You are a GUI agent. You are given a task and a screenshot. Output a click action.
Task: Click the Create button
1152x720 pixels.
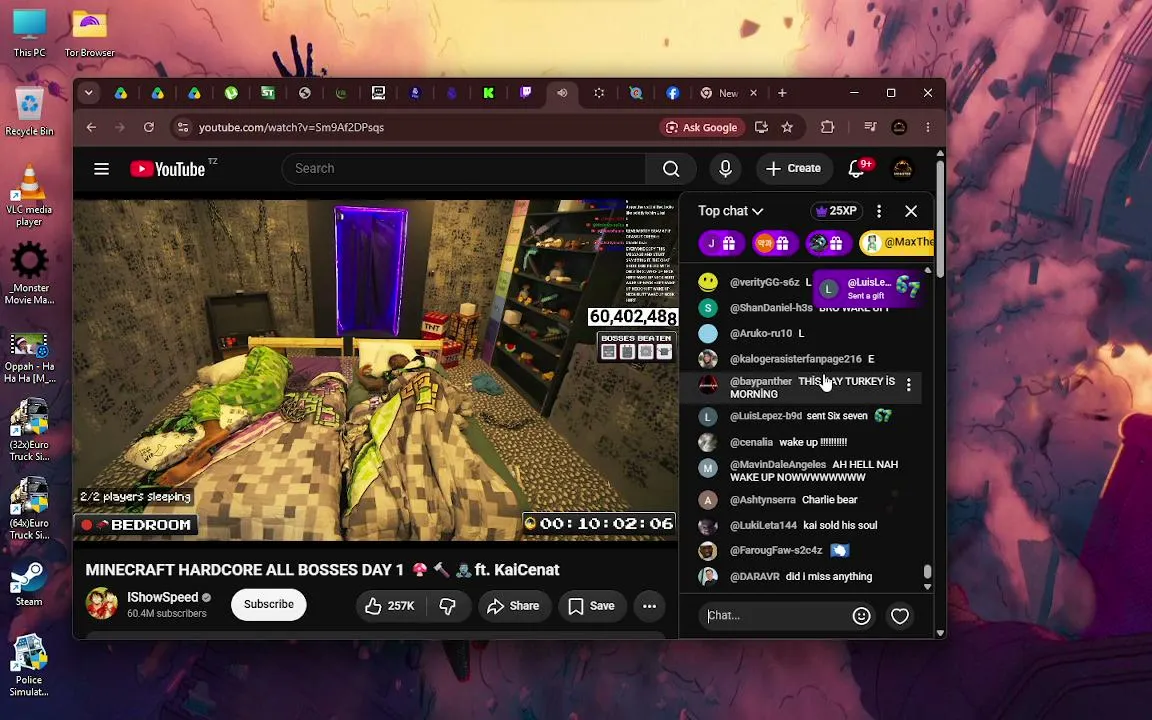pos(793,169)
